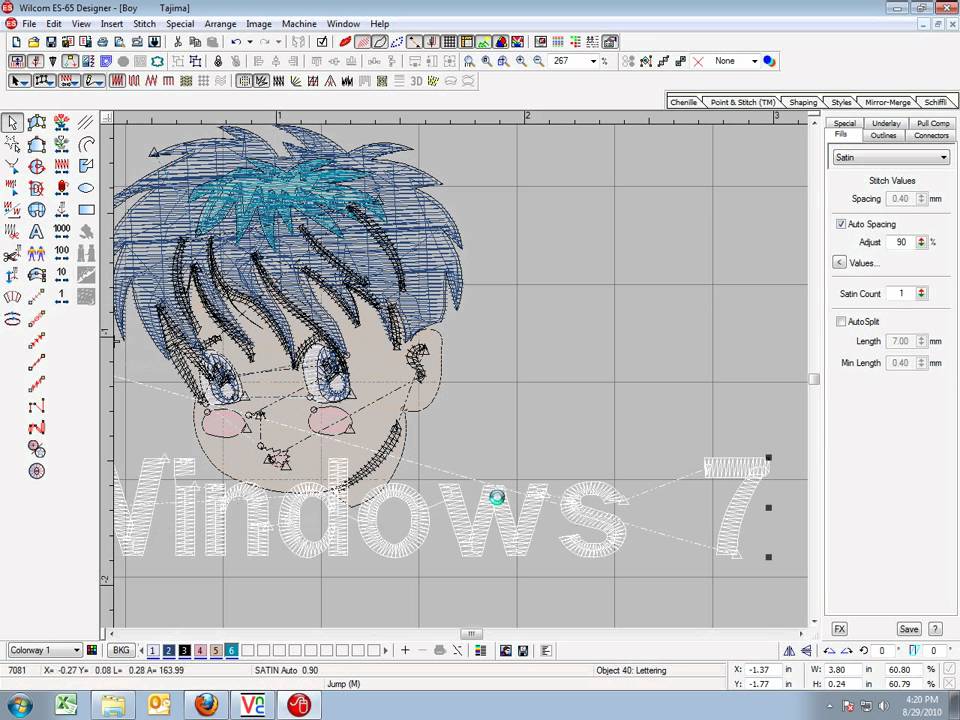Screen dimensions: 960x720
Task: Select the Lettering A tool
Action: [x=37, y=231]
